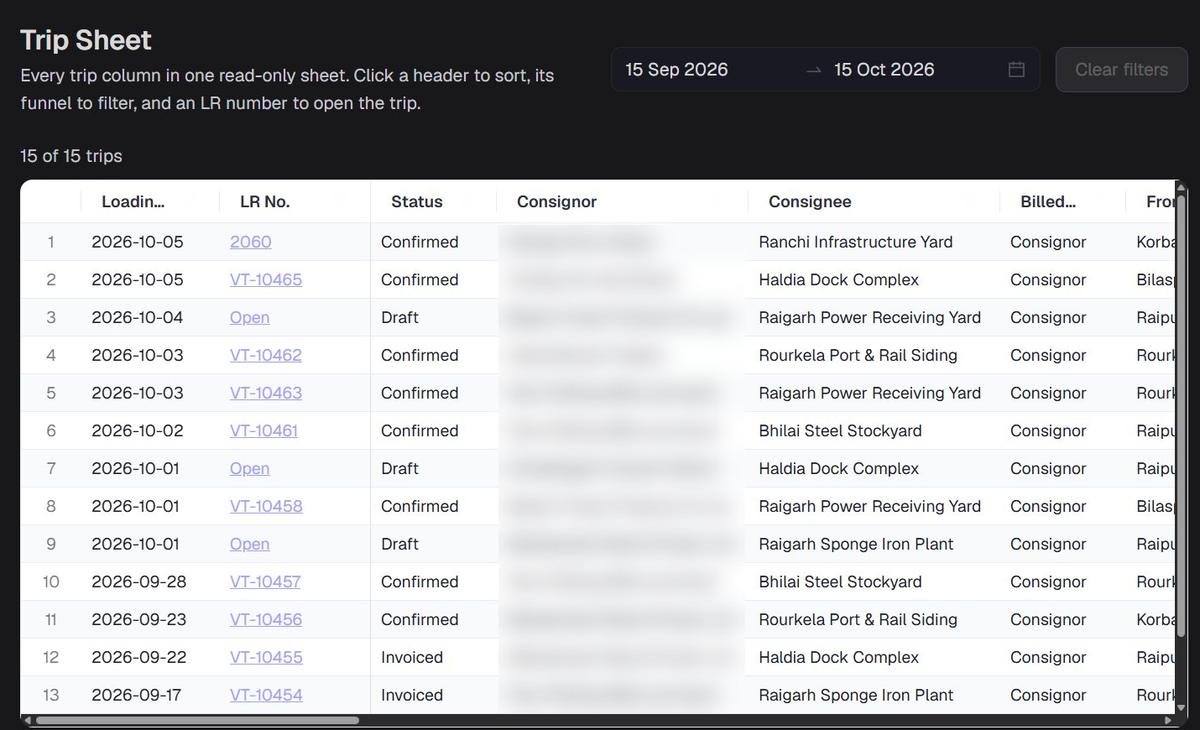
Task: Click the loading date 2026-09-22
Action: pyautogui.click(x=139, y=657)
